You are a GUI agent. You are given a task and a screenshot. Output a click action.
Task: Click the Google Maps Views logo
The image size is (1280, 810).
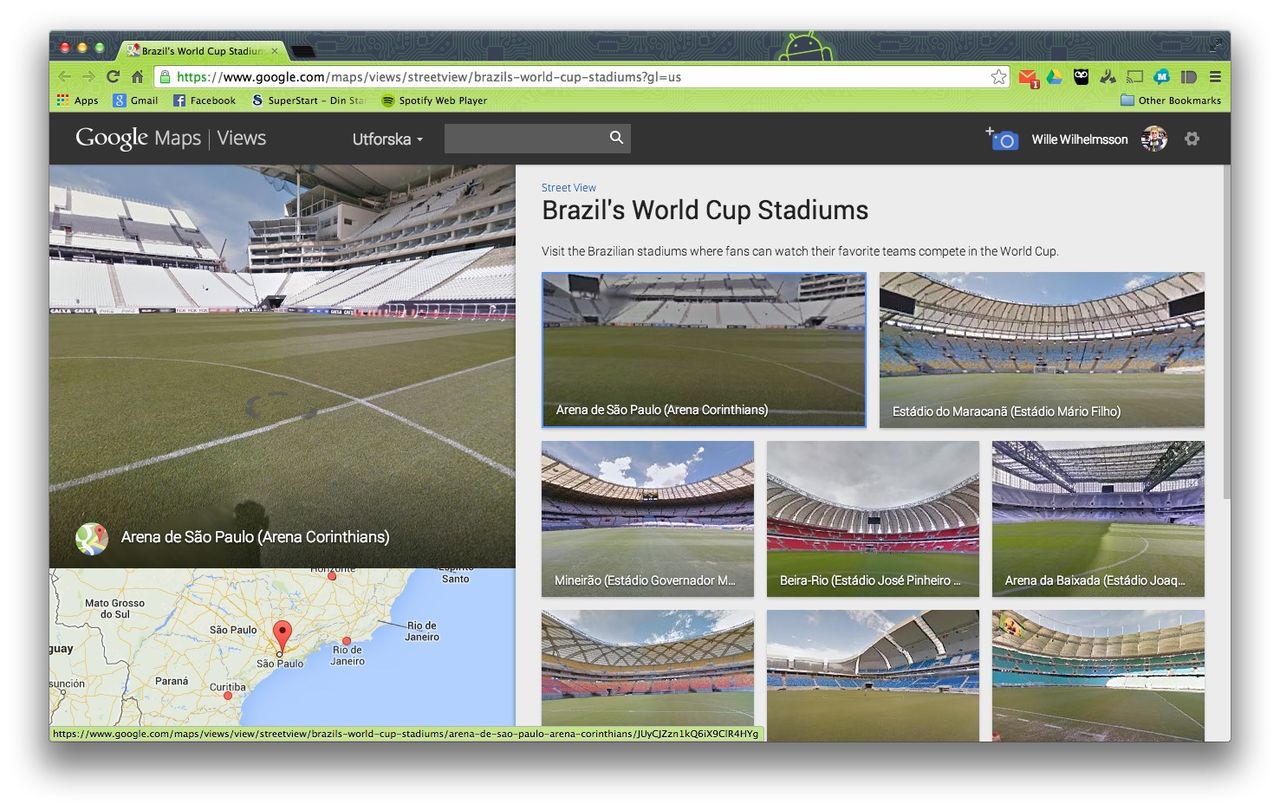click(171, 138)
